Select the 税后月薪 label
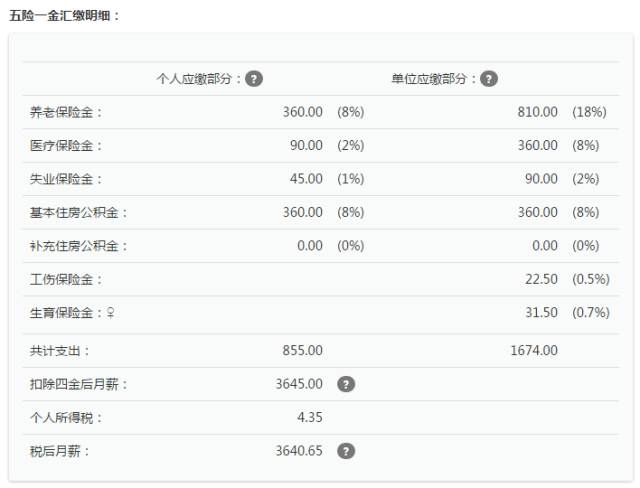Screen dimensions: 640x488 tap(59, 451)
